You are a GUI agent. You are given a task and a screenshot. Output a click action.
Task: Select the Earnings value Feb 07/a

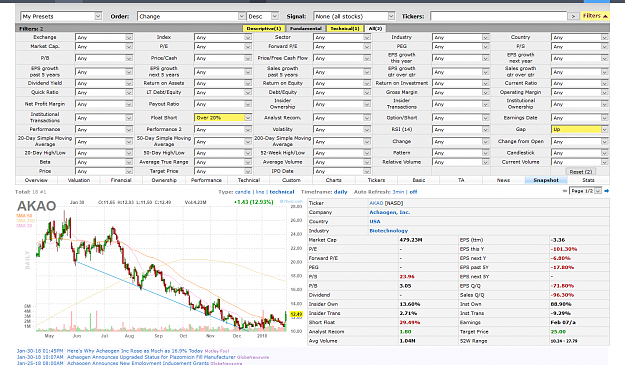(563, 322)
